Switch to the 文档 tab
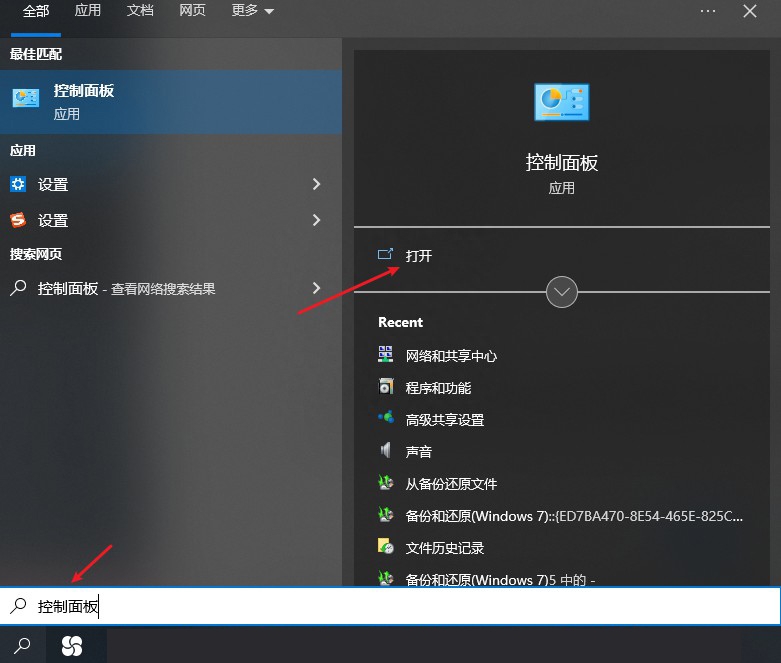Image resolution: width=781 pixels, height=663 pixels. (139, 10)
